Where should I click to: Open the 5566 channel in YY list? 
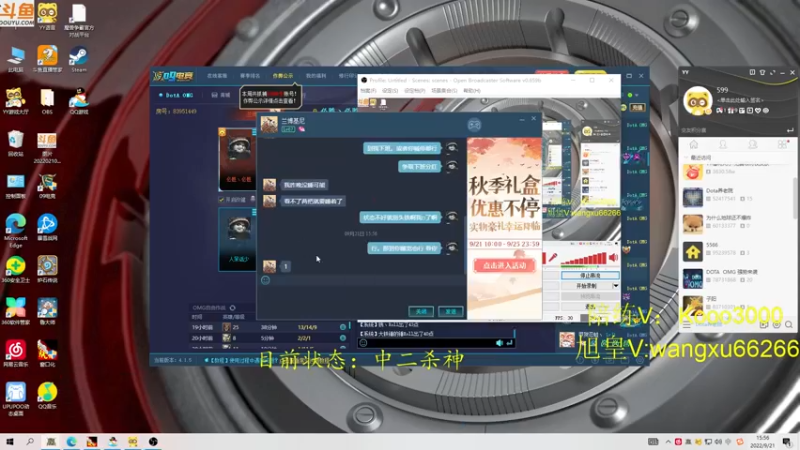(x=736, y=251)
